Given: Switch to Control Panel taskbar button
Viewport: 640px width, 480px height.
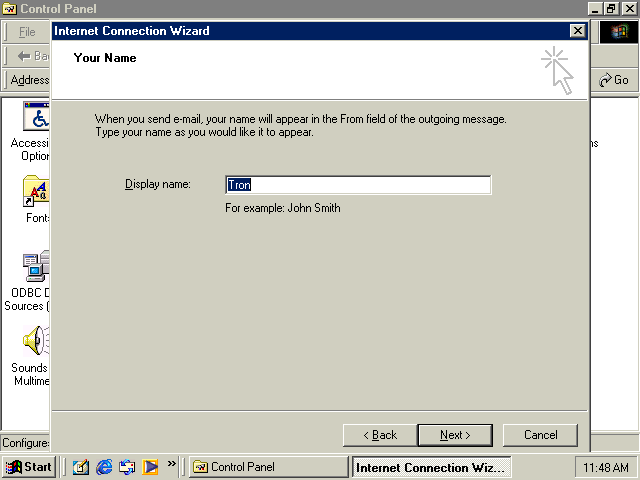Looking at the screenshot, I should click(x=268, y=467).
